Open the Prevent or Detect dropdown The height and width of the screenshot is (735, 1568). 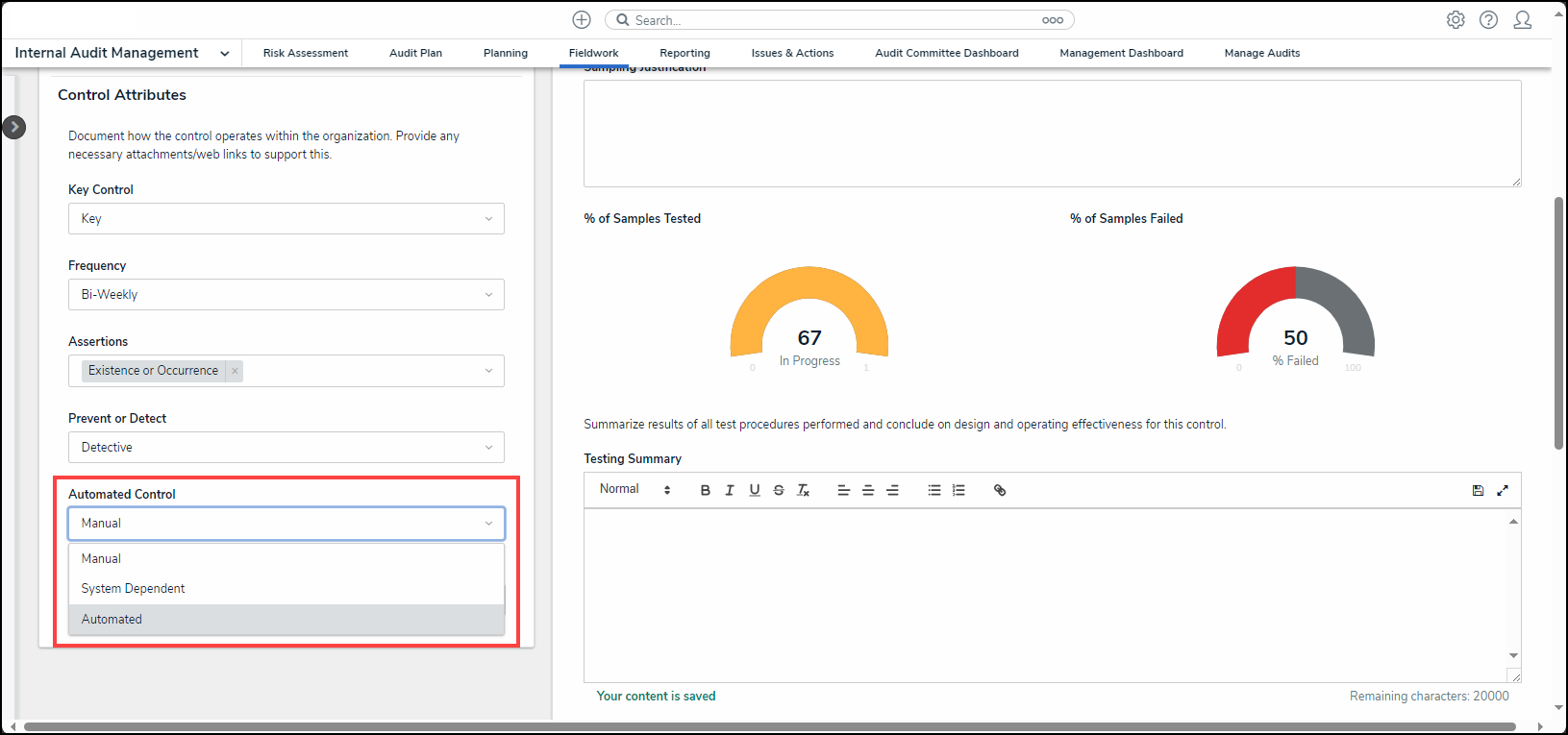[286, 448]
